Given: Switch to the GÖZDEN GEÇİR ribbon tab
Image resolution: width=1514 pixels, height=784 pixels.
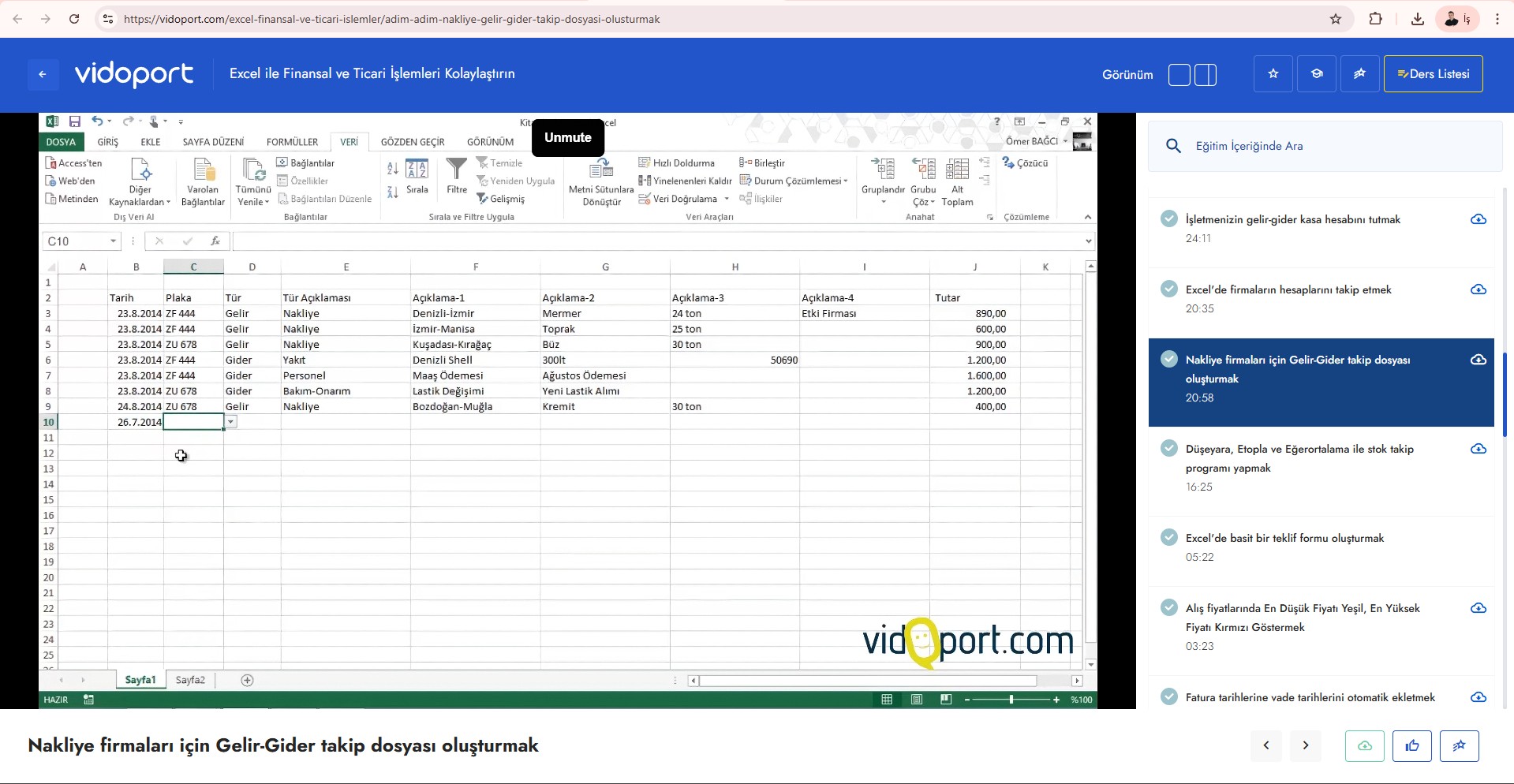Looking at the screenshot, I should pos(412,142).
